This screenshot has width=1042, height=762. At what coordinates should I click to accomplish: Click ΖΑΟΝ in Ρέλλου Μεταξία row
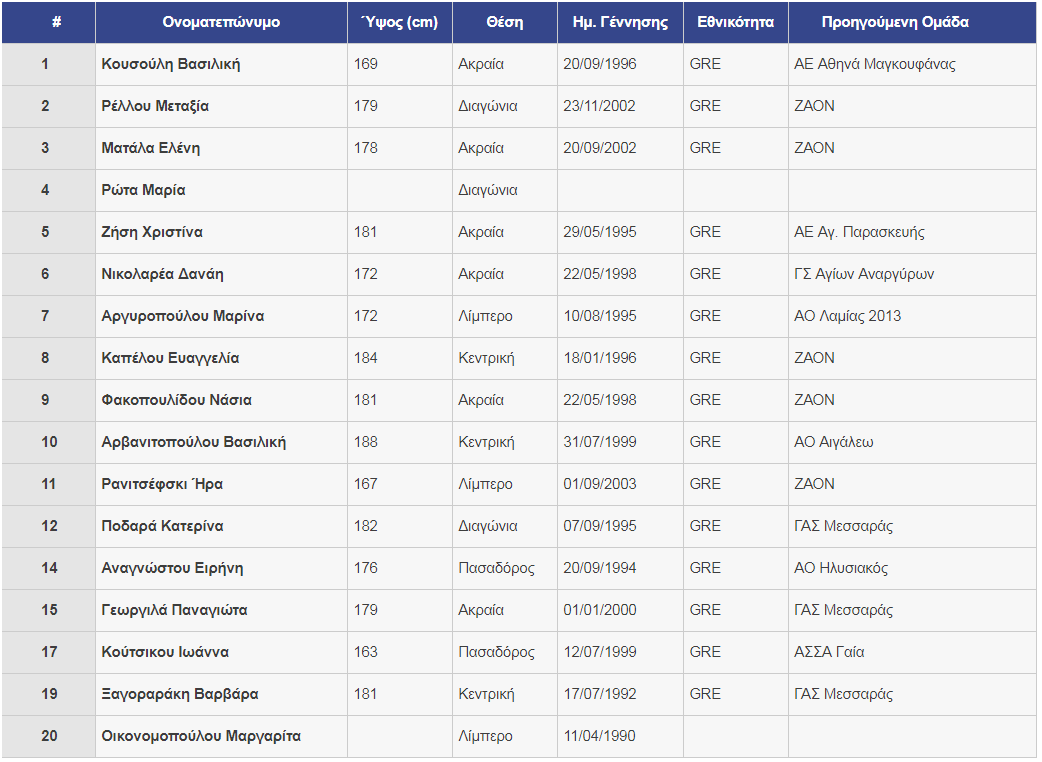coord(814,106)
